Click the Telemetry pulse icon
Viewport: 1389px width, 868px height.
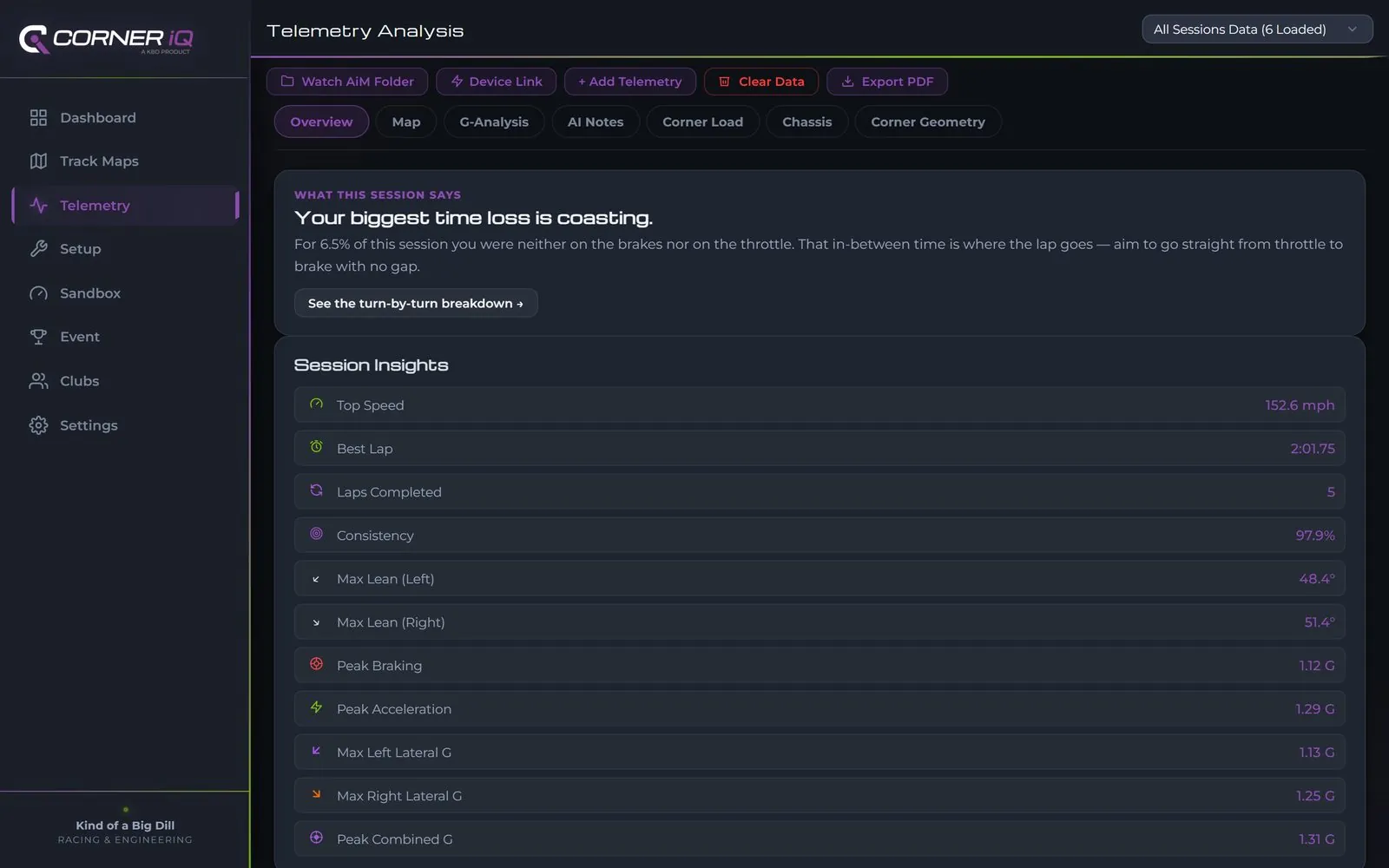pyautogui.click(x=38, y=205)
